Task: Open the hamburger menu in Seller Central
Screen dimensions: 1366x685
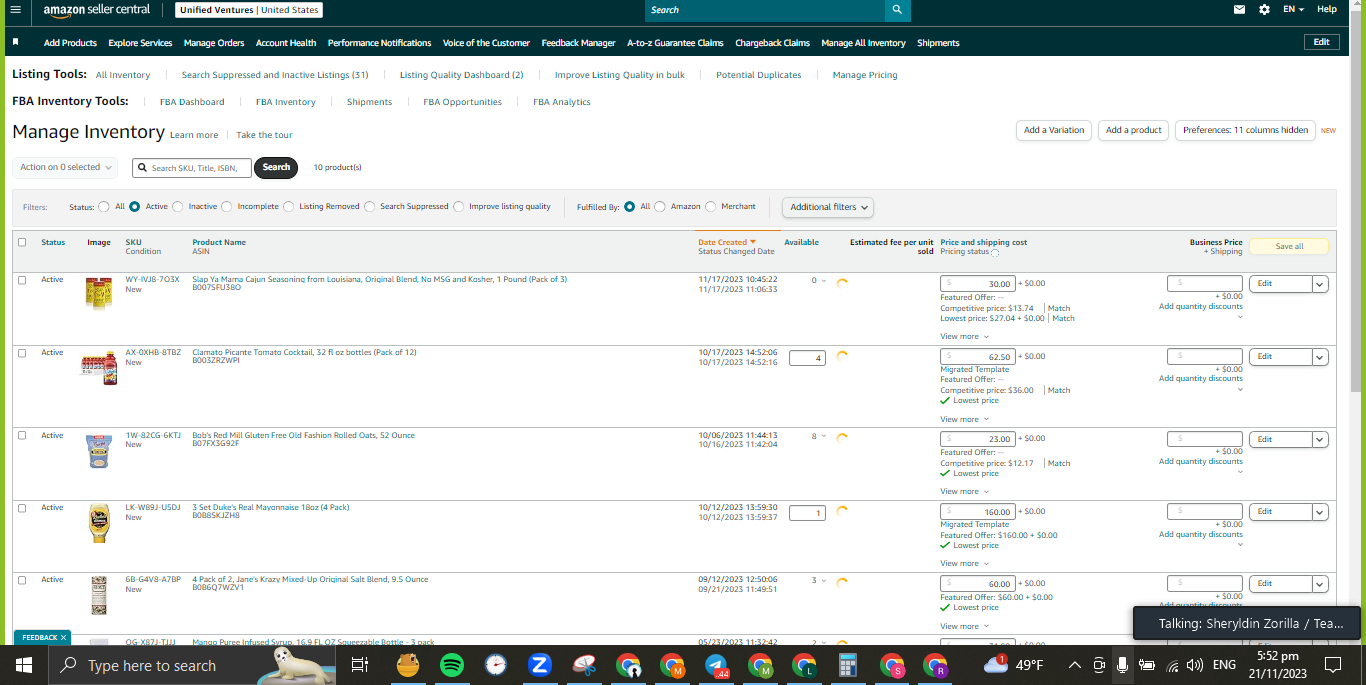Action: pyautogui.click(x=15, y=9)
